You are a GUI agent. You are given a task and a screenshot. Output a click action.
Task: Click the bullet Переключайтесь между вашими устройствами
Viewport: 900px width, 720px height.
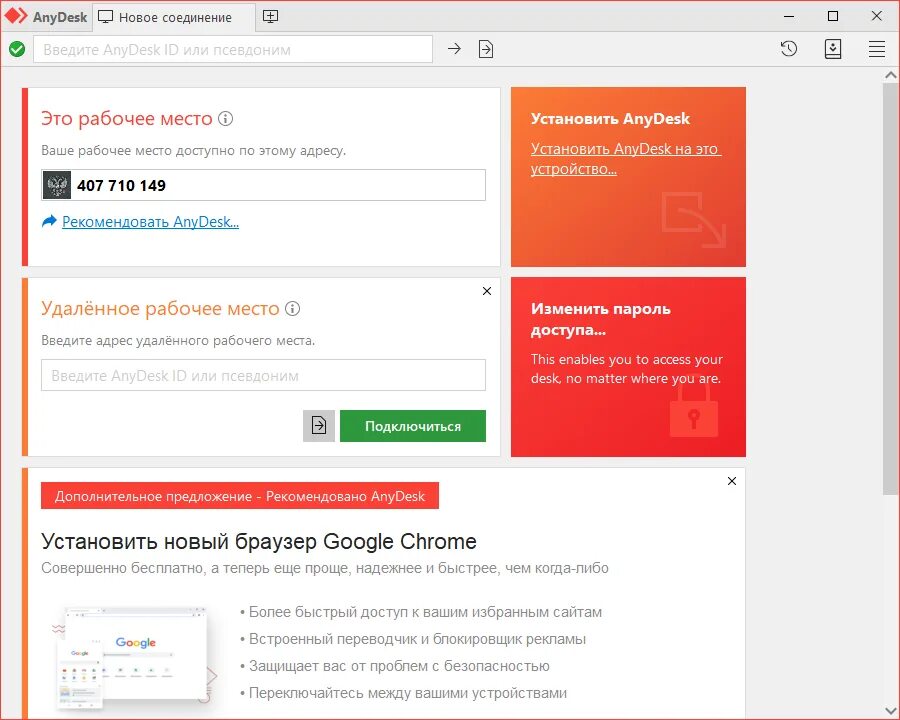click(x=403, y=692)
